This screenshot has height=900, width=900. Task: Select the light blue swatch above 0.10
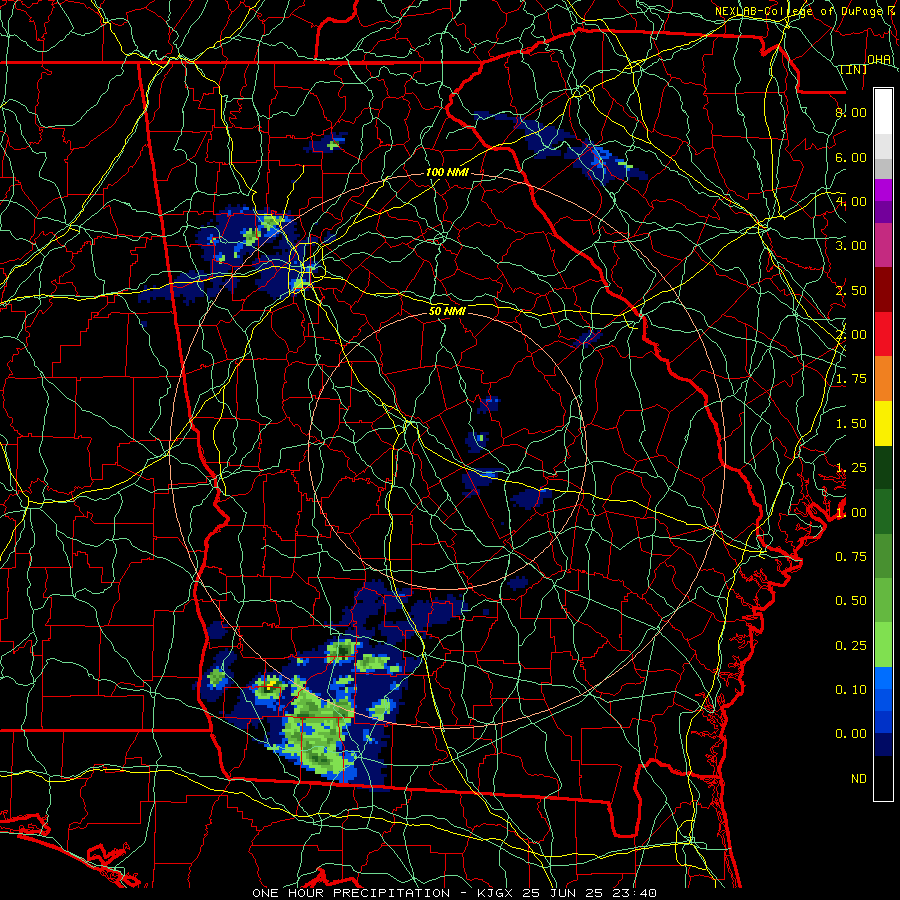[x=883, y=678]
